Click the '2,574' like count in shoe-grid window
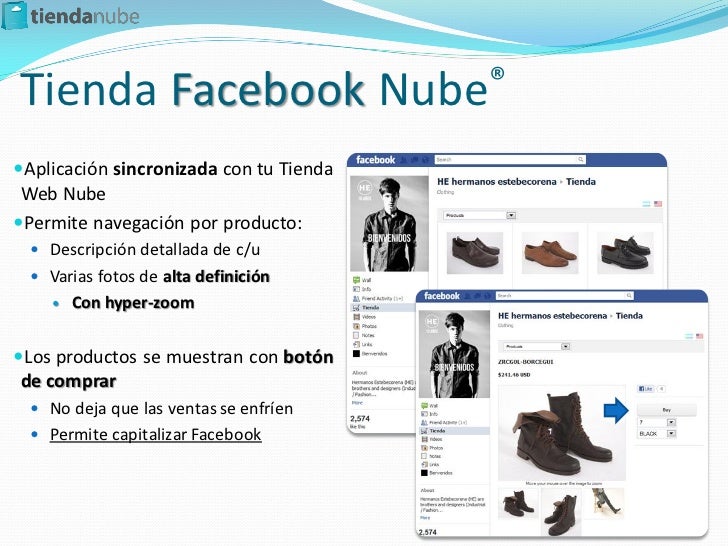The height and width of the screenshot is (546, 728). pyautogui.click(x=360, y=418)
